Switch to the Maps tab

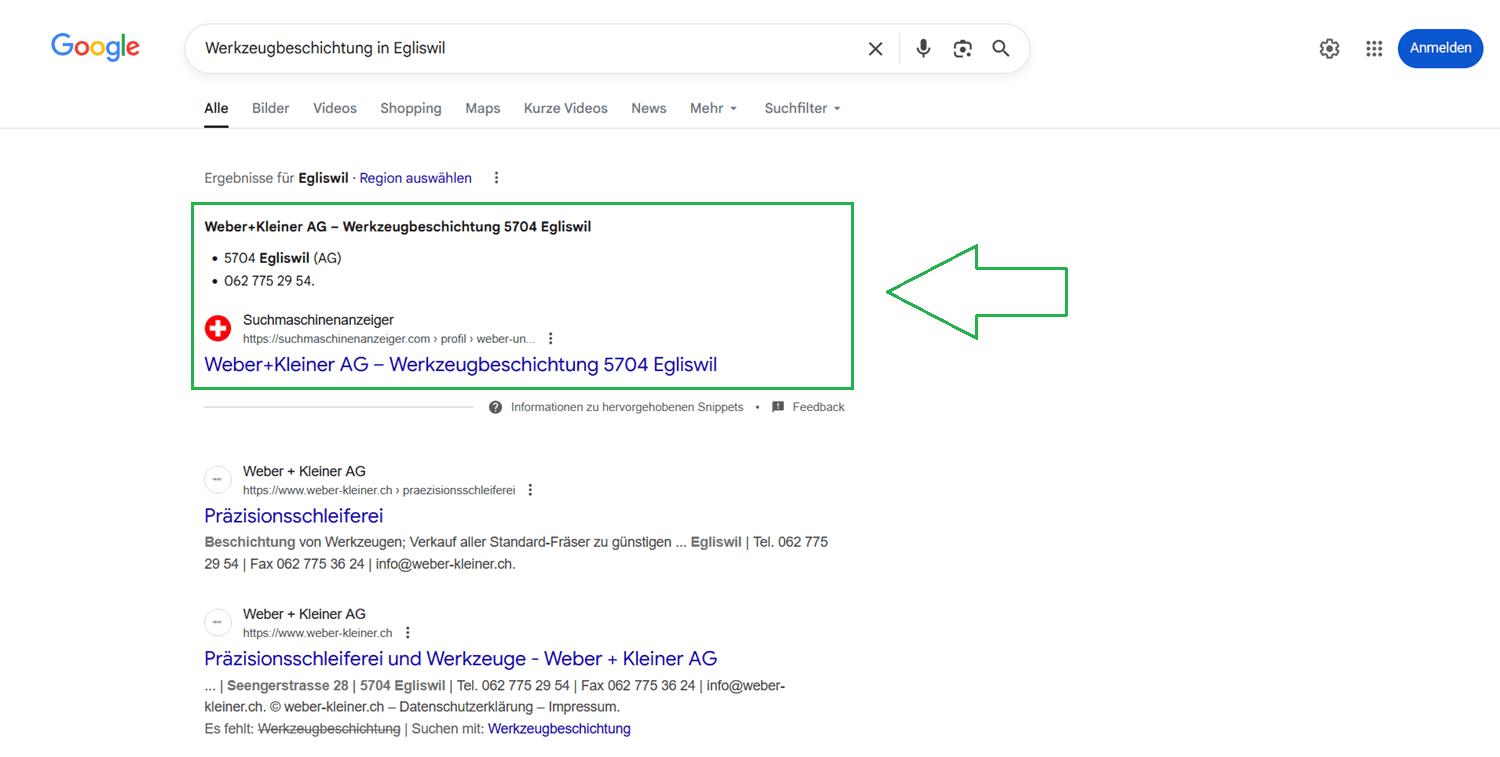point(482,108)
